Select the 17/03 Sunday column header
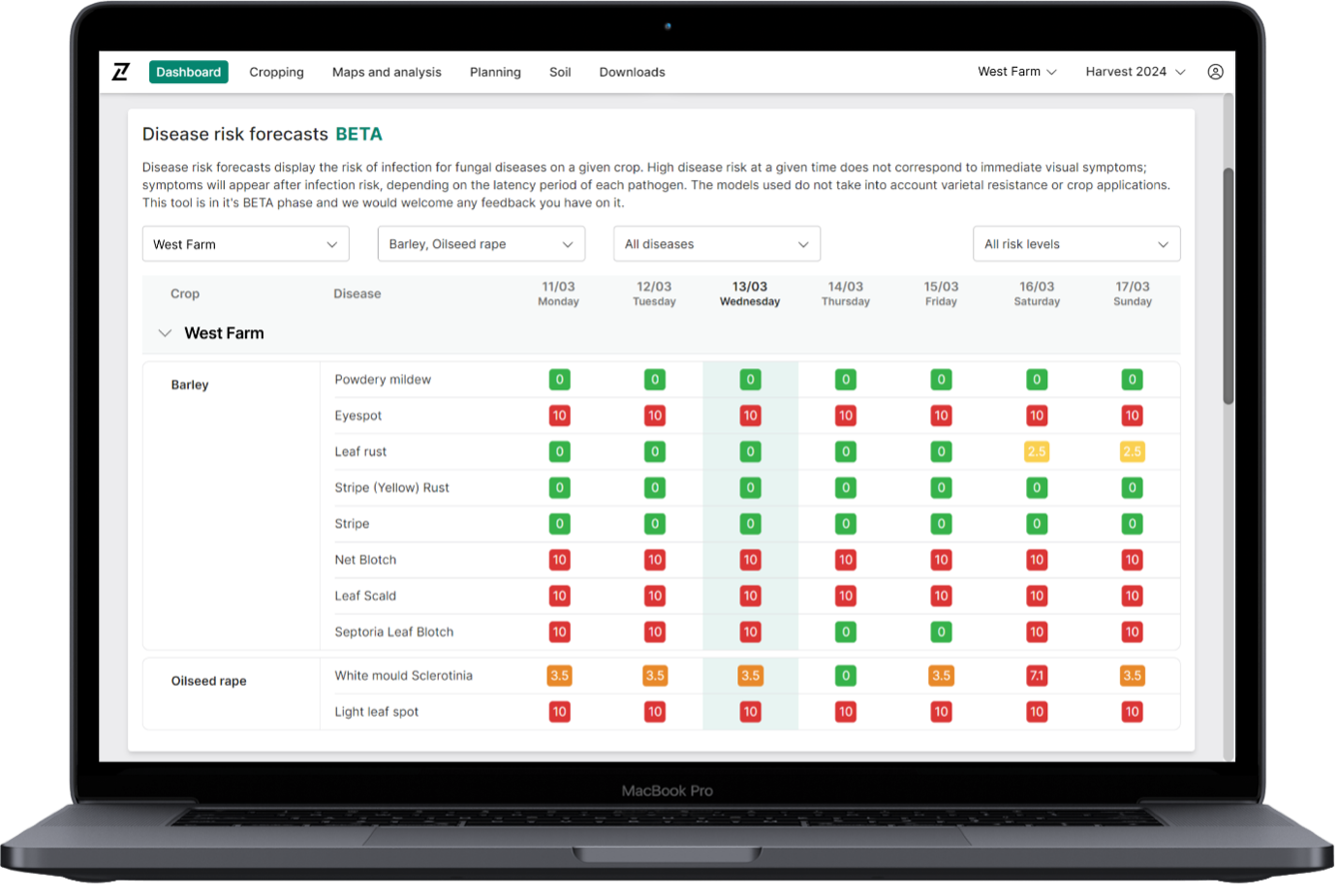Image resolution: width=1338 pixels, height=896 pixels. pyautogui.click(x=1133, y=294)
